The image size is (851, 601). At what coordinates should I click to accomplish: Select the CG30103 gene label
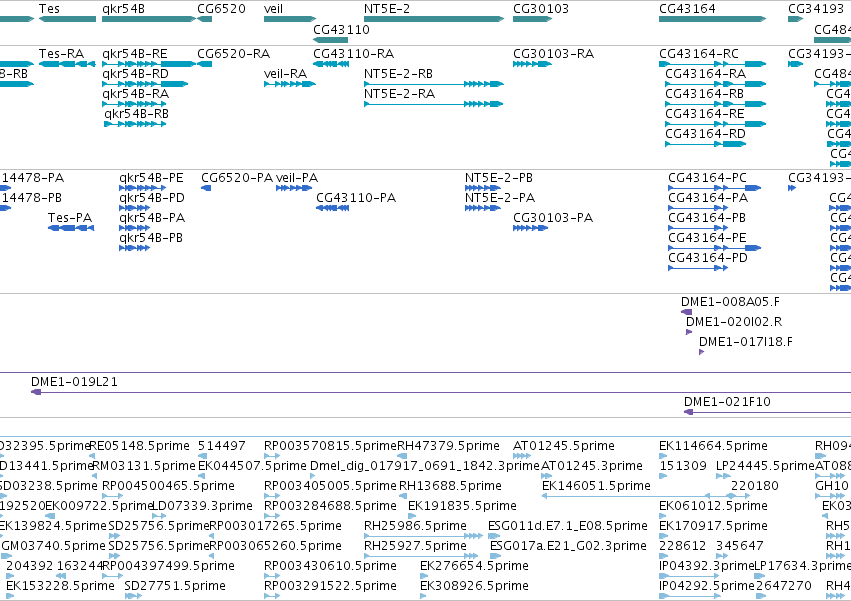click(541, 9)
